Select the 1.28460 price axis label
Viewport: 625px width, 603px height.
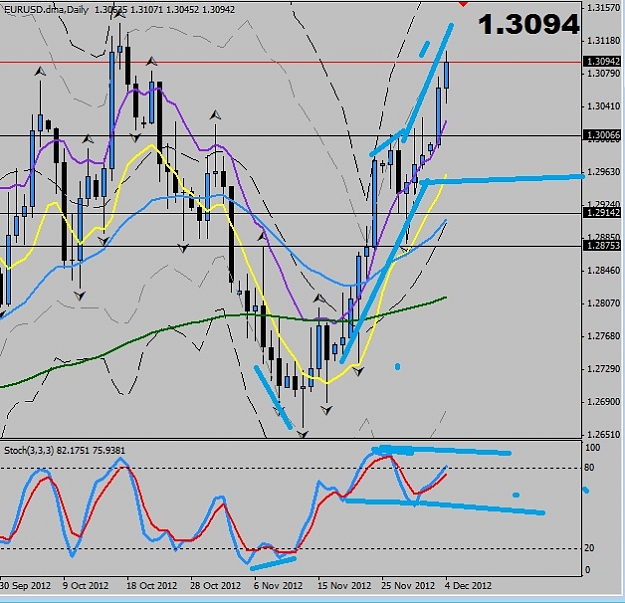(x=604, y=271)
